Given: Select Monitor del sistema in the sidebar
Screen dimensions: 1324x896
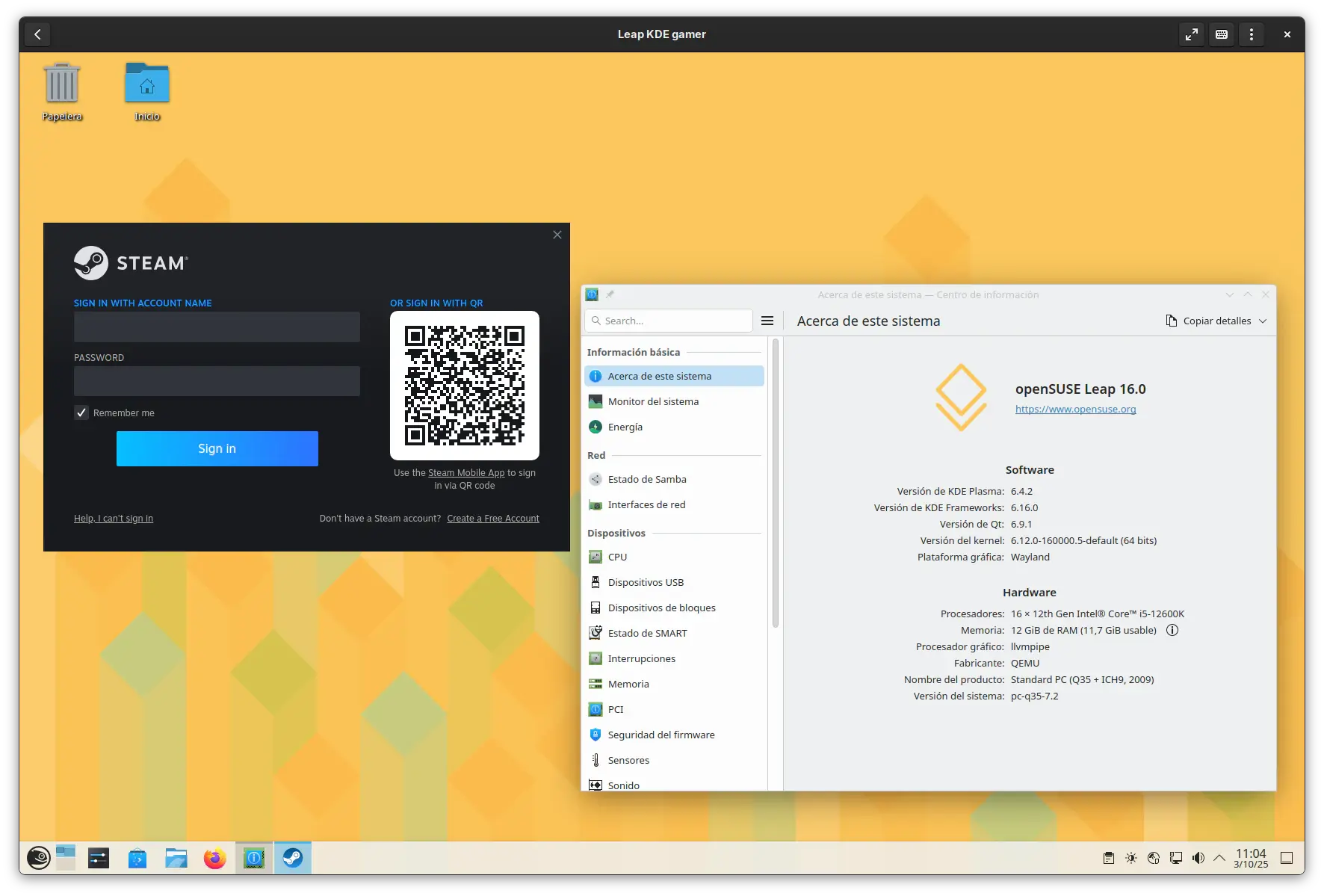Looking at the screenshot, I should 653,401.
